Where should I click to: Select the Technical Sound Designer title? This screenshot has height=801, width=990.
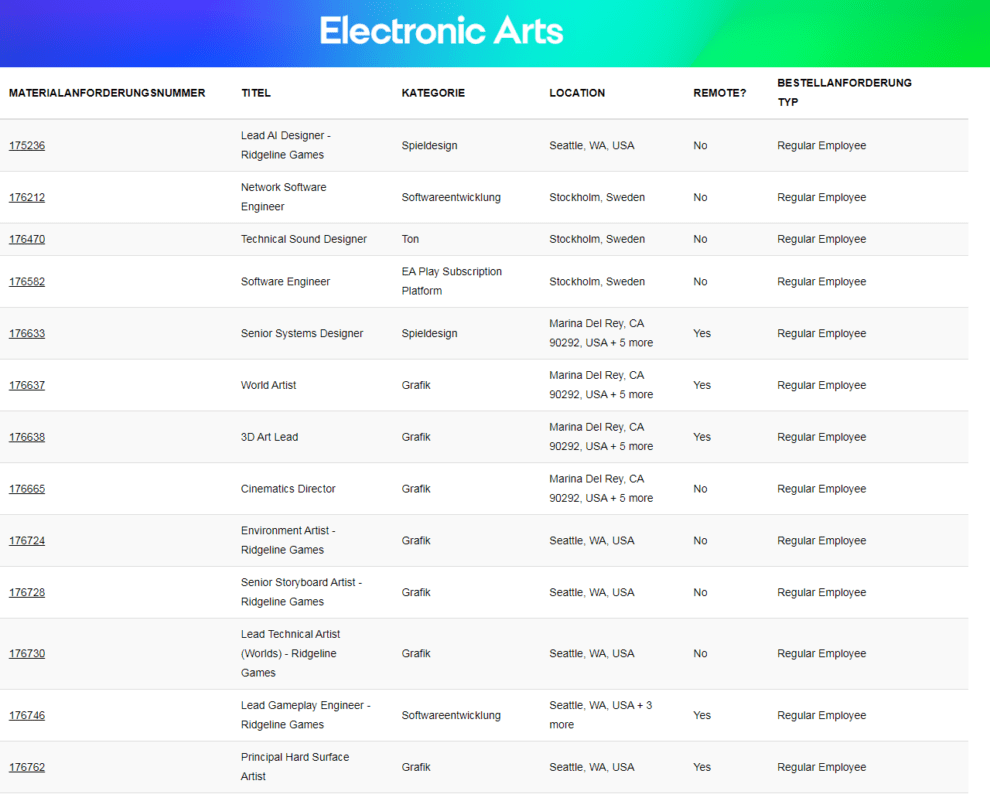tap(304, 239)
